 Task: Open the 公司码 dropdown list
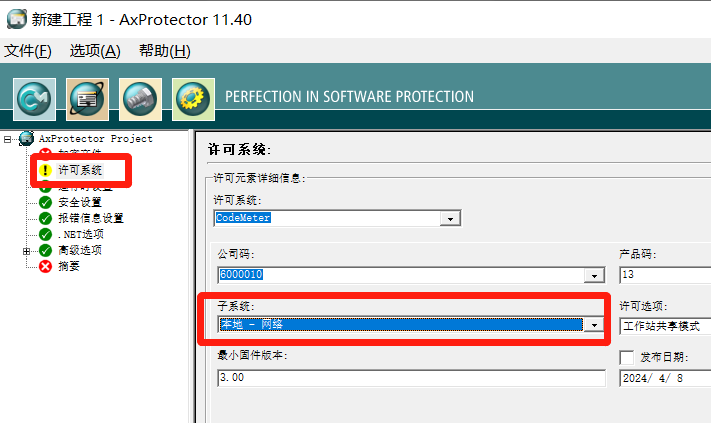point(596,275)
